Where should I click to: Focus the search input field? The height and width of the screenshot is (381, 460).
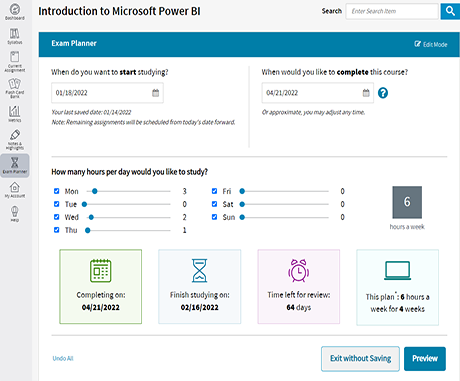point(392,11)
